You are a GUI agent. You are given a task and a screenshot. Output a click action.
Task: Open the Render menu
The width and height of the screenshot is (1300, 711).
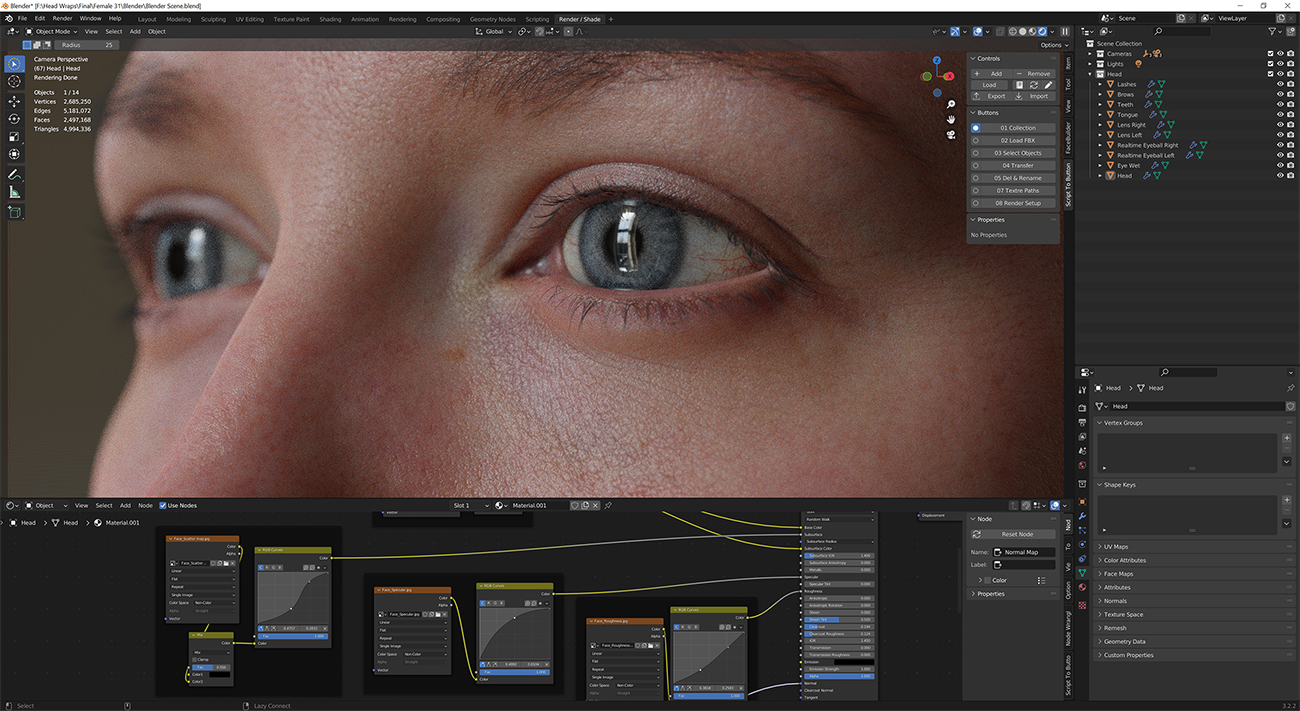pyautogui.click(x=61, y=17)
